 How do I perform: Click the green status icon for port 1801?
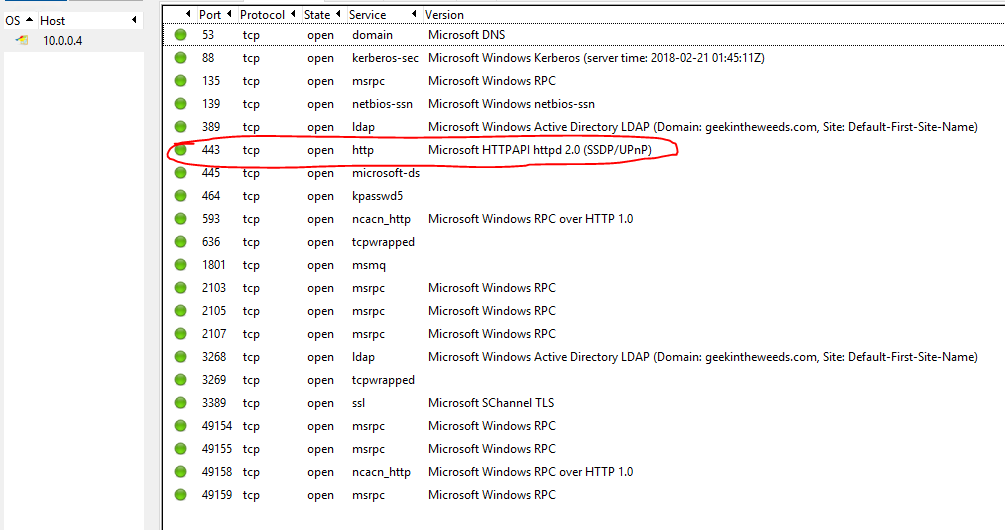click(181, 265)
